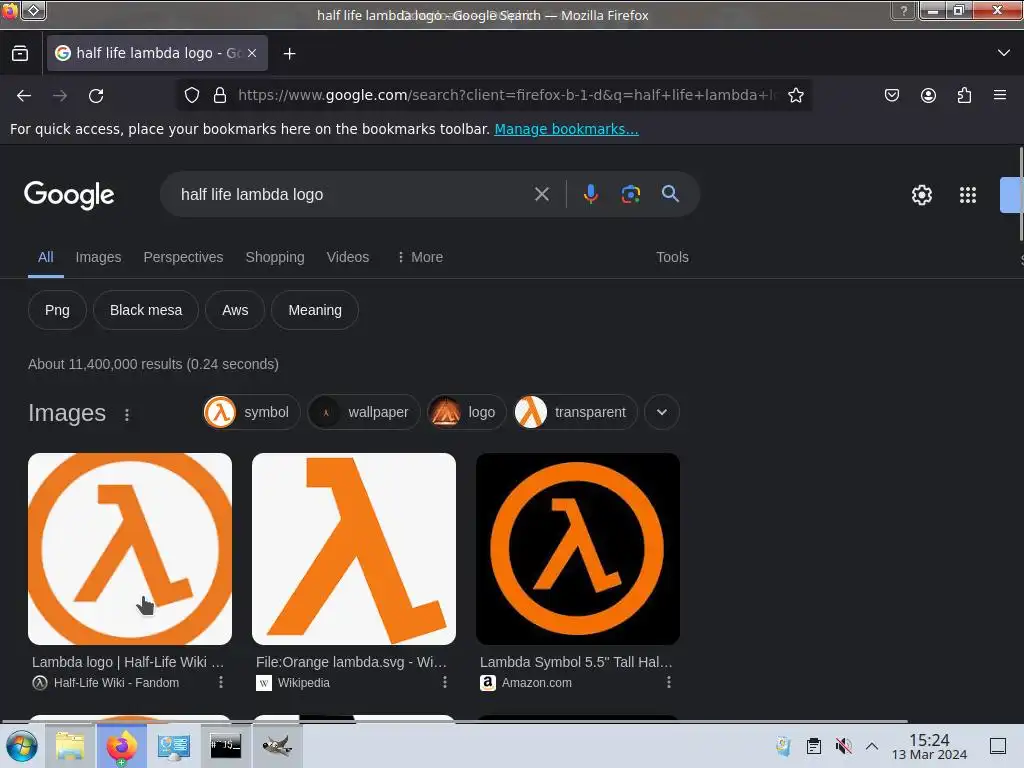Unmute the volume tray icon
The width and height of the screenshot is (1024, 768).
[x=843, y=746]
